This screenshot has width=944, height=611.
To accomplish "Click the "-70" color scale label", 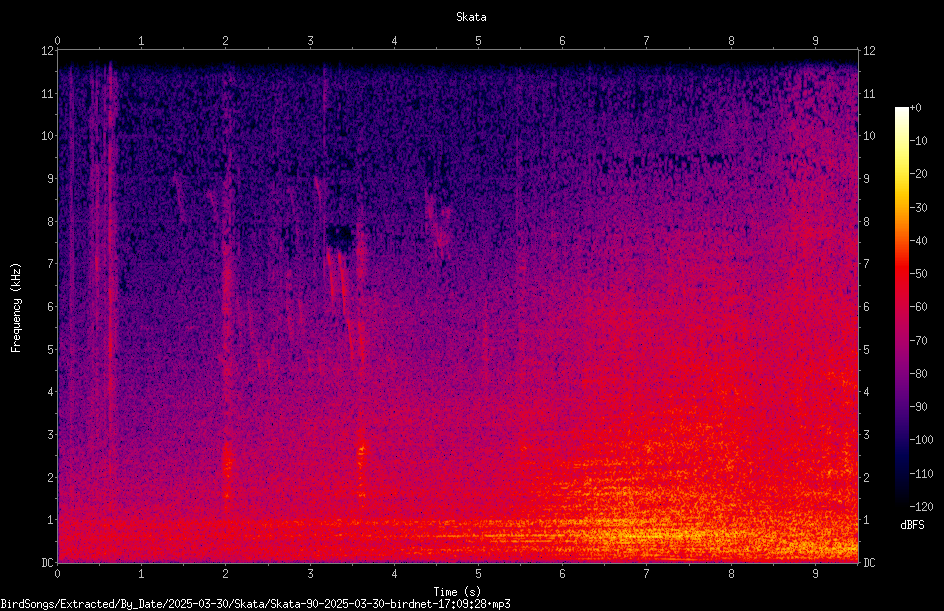I will (x=918, y=341).
